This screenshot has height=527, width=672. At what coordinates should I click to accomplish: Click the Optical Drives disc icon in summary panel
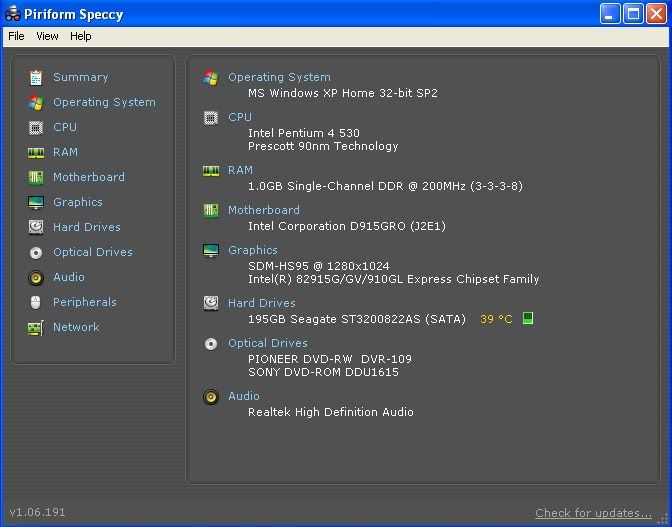211,344
